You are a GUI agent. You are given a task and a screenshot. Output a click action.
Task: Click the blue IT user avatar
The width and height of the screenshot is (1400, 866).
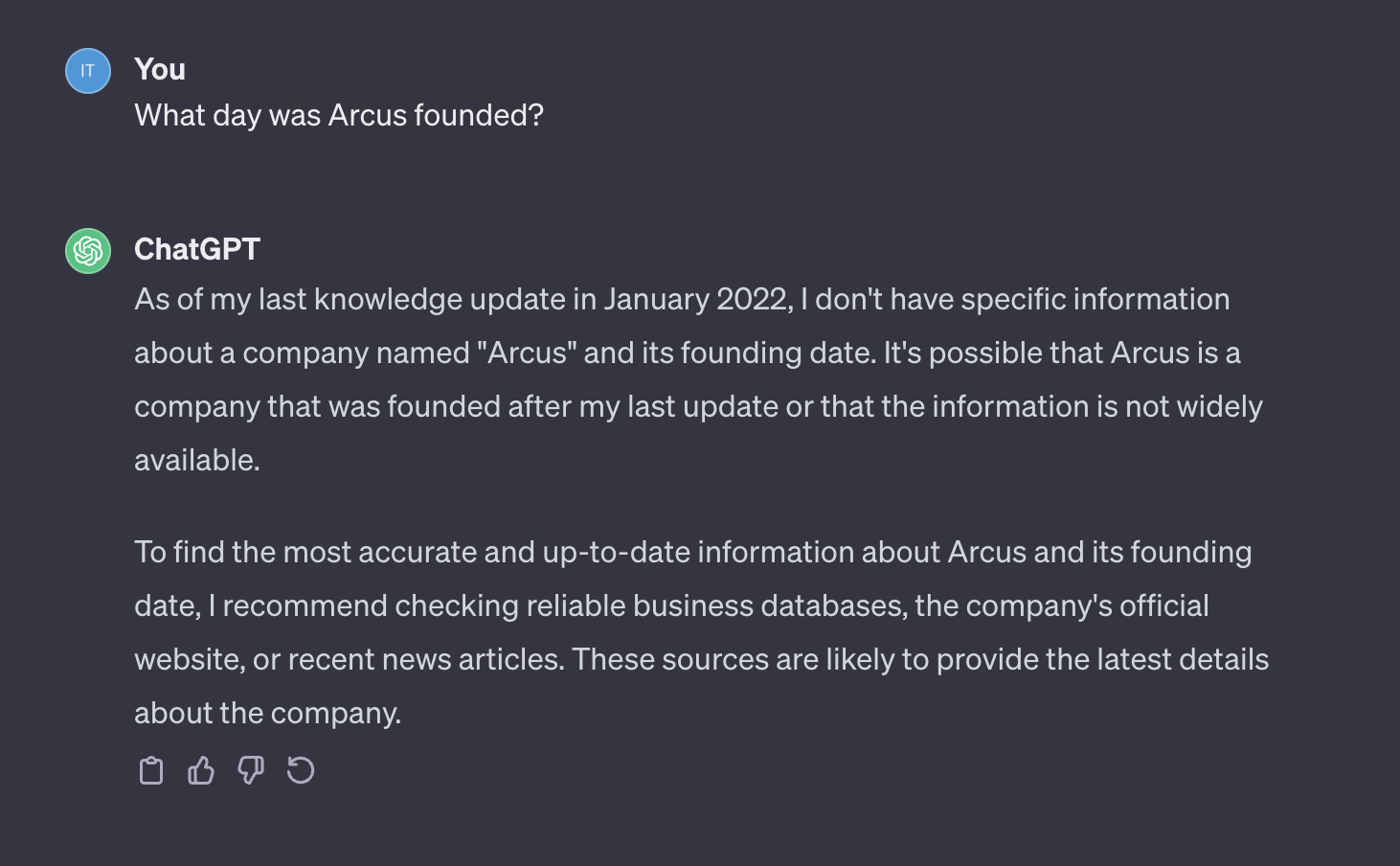pos(88,71)
